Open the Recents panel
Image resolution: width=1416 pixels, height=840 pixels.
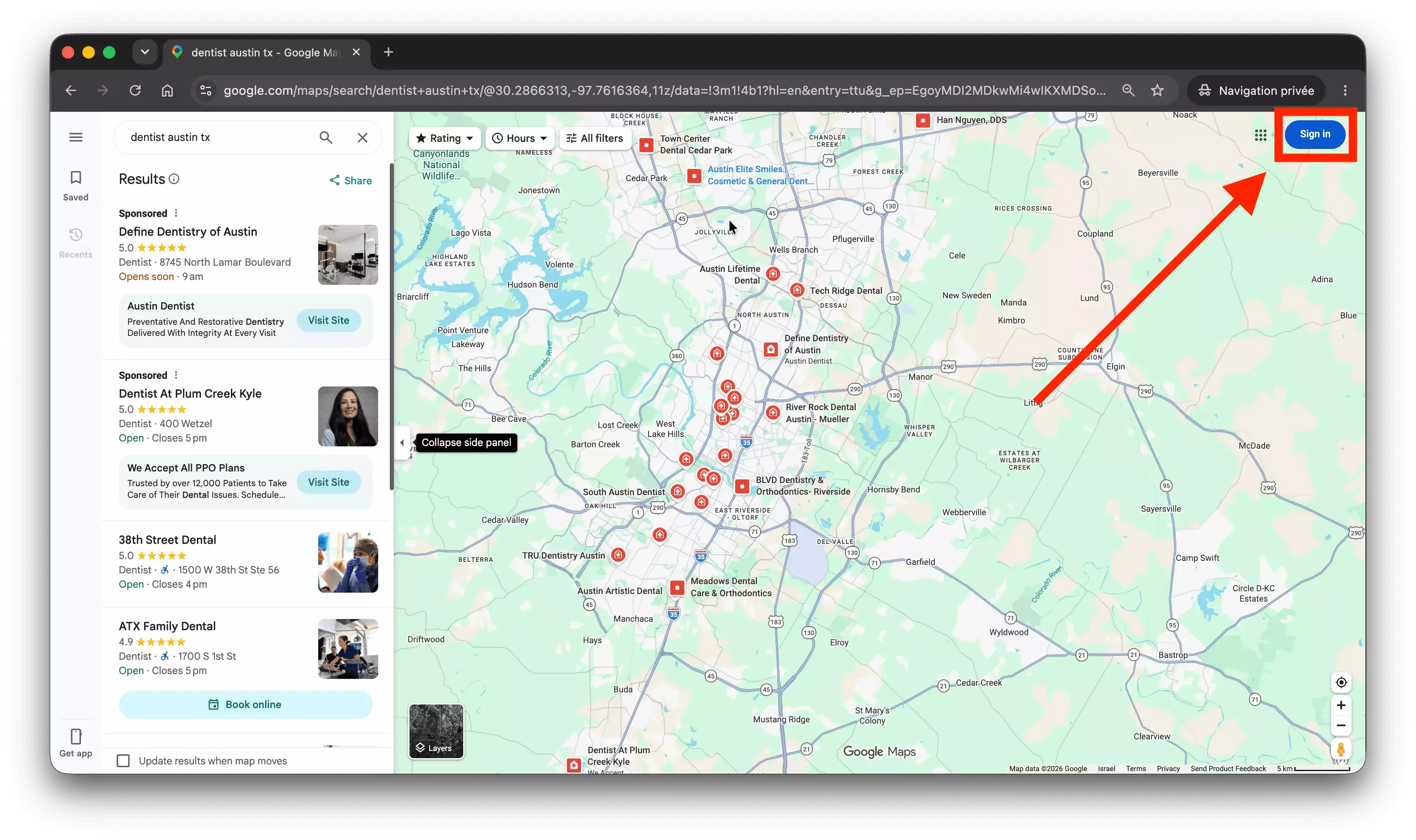pos(76,243)
